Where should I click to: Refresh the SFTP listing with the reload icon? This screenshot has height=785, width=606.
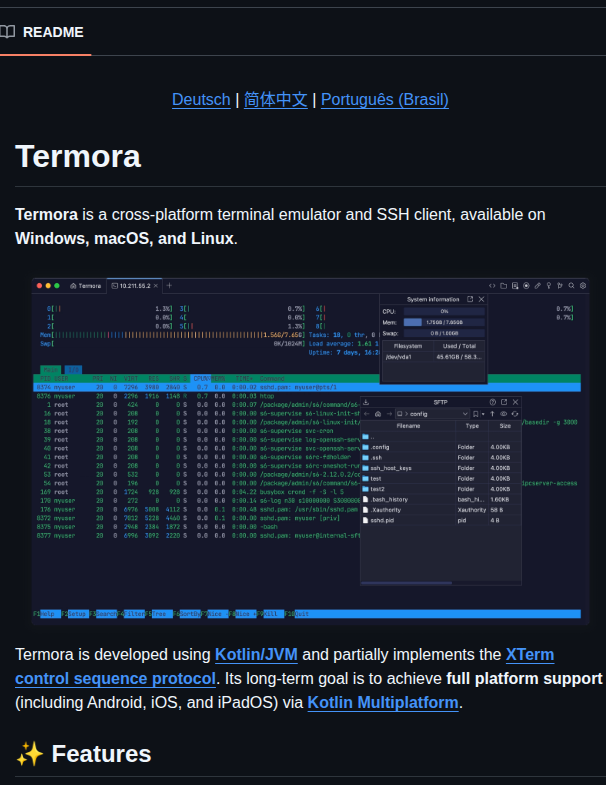click(515, 414)
